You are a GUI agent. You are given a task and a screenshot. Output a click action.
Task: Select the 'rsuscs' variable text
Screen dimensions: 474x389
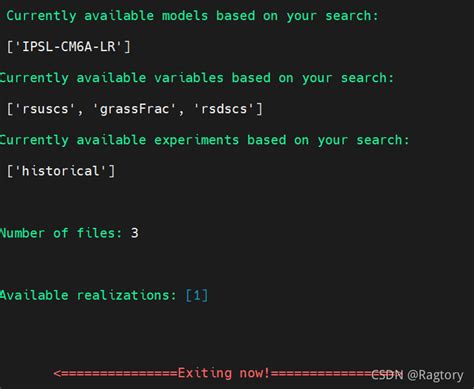[45, 109]
